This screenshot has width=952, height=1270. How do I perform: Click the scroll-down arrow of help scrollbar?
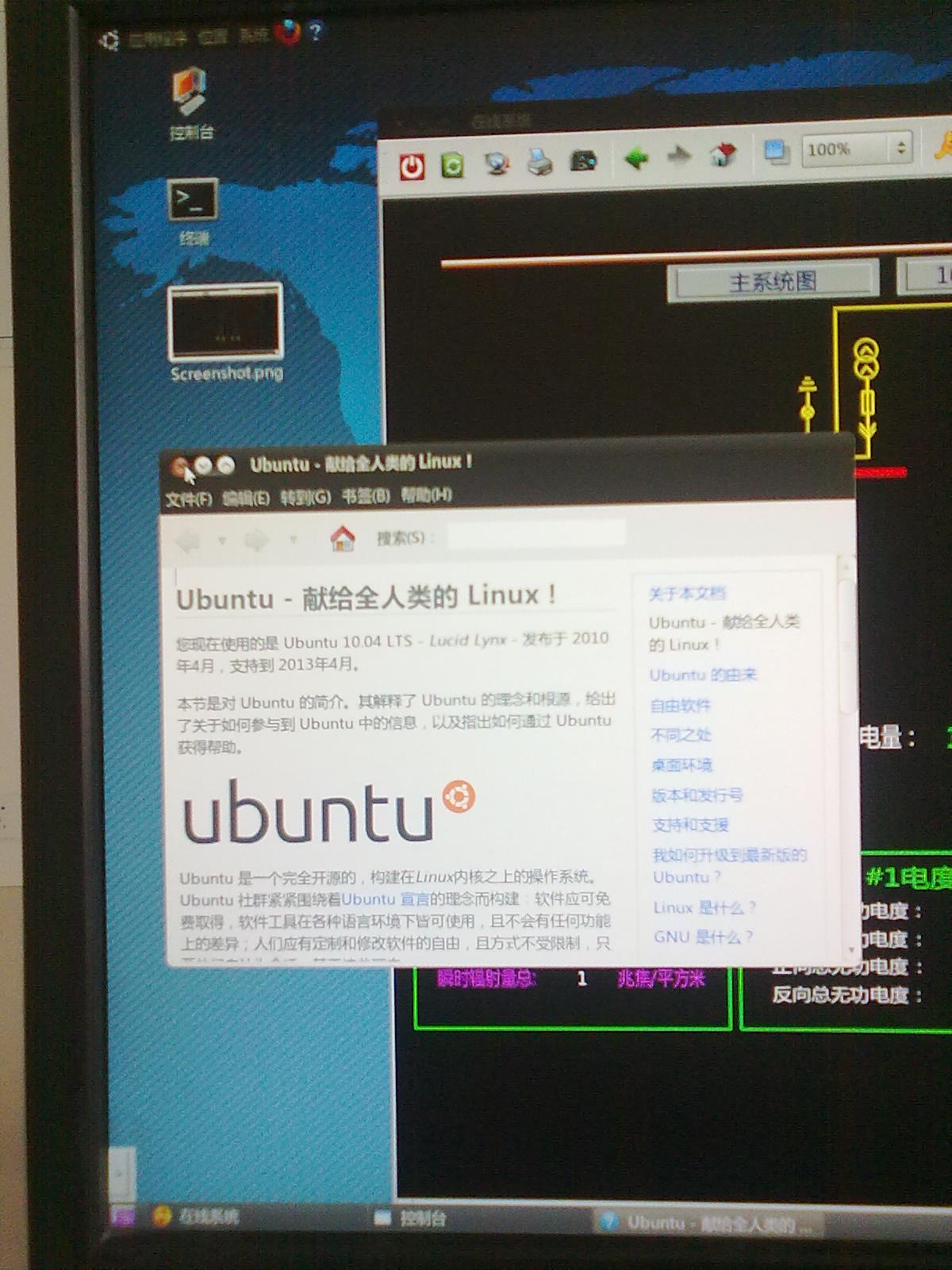click(x=852, y=950)
